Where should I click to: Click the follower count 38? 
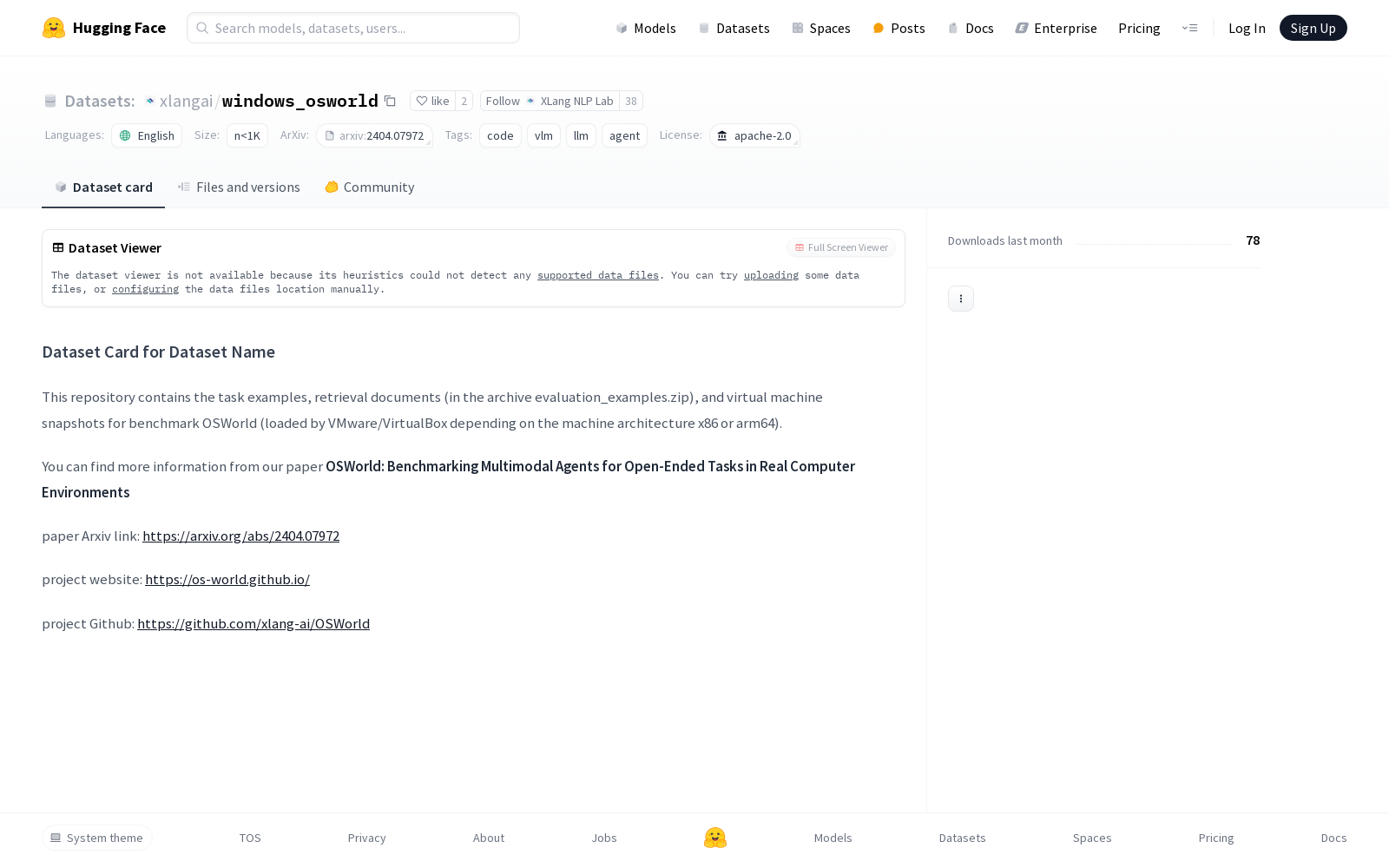[x=631, y=101]
